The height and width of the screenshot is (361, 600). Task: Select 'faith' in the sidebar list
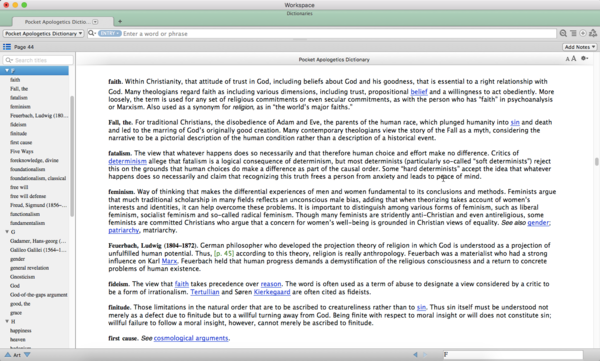[15, 80]
